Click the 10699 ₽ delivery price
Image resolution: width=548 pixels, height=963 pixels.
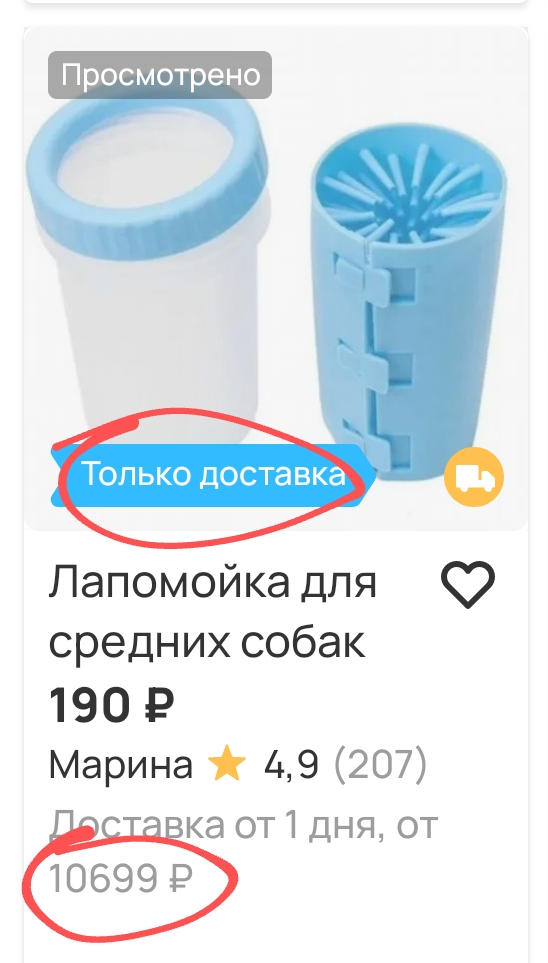120,878
